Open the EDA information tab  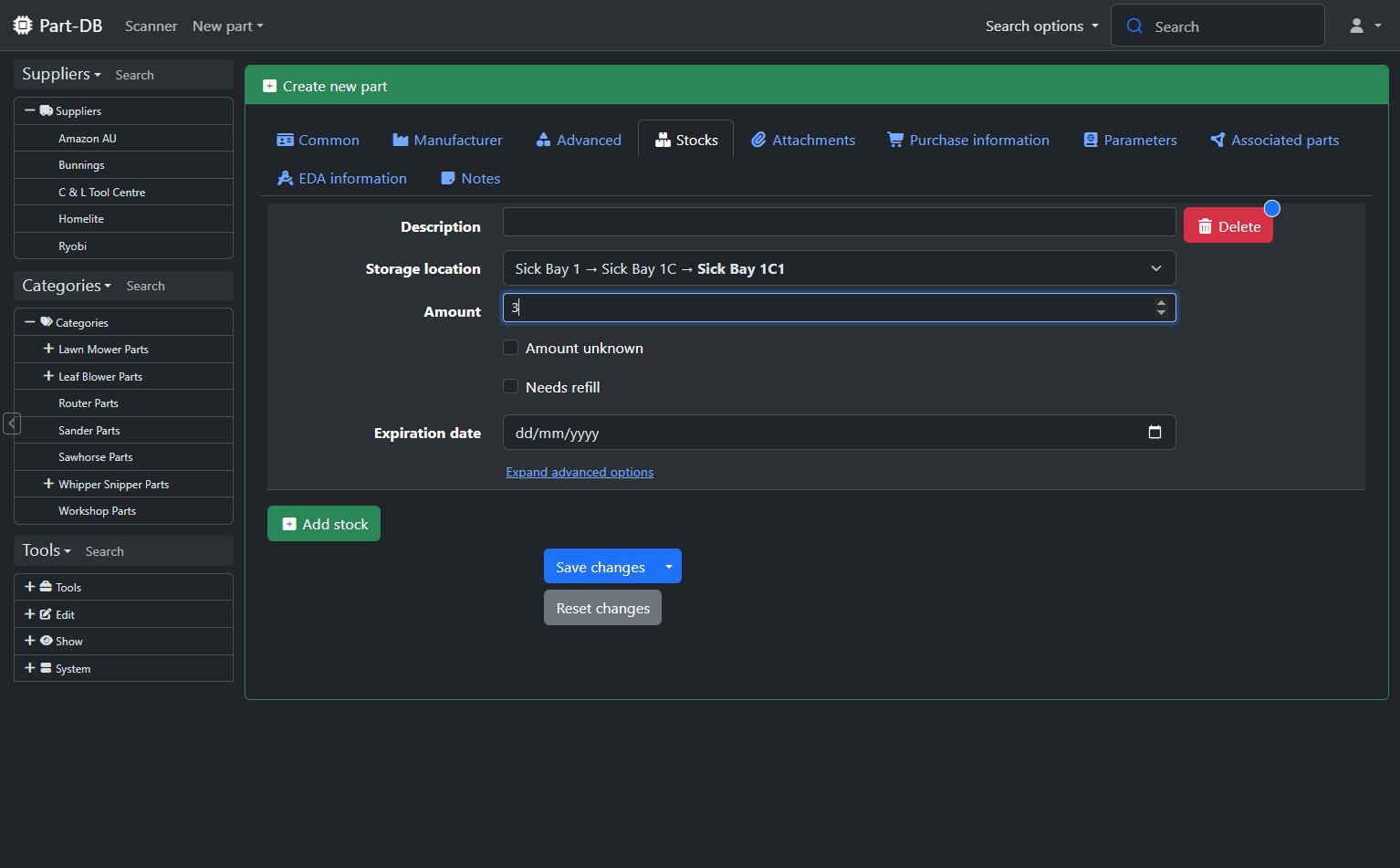341,178
